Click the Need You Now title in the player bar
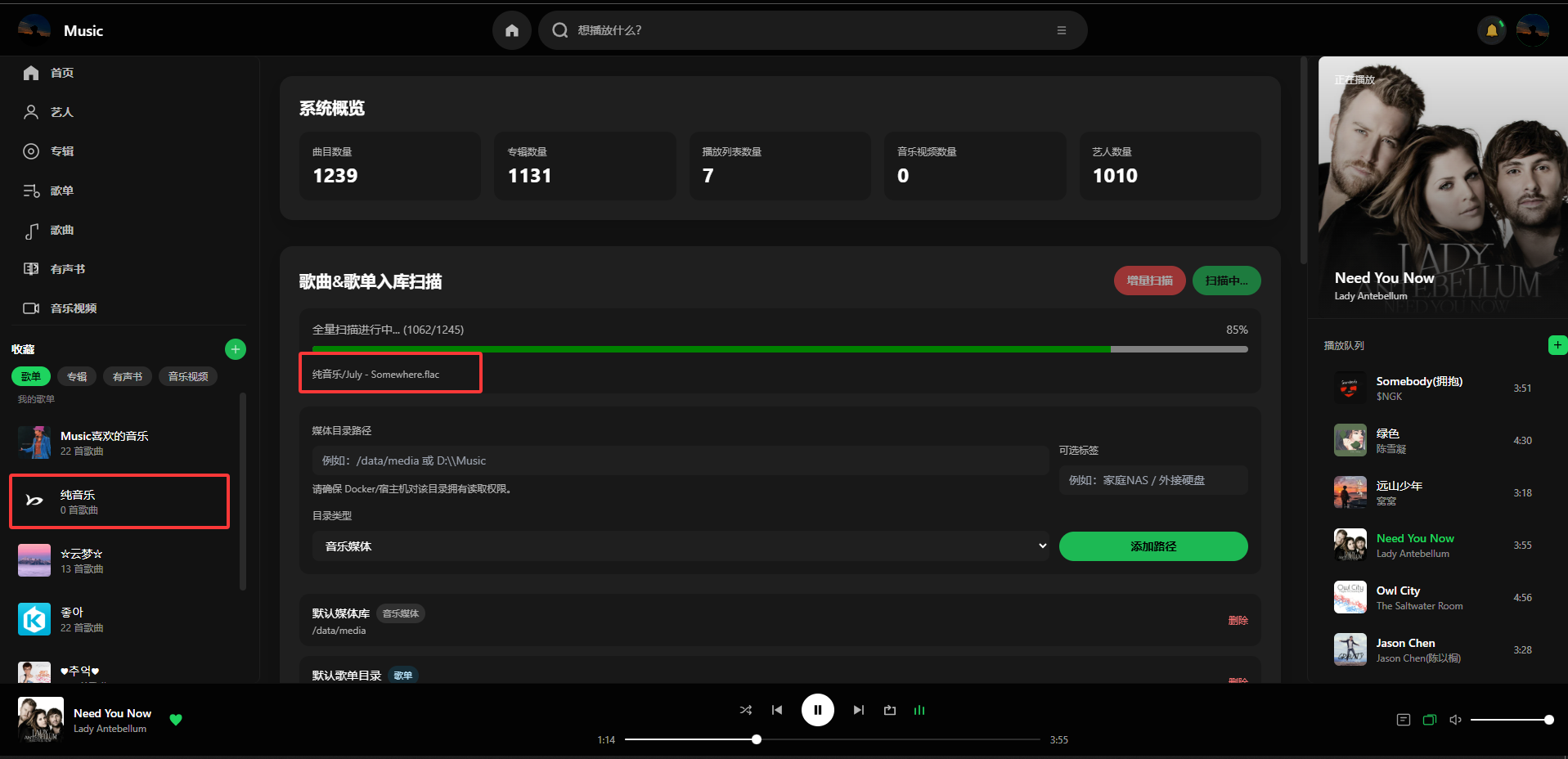Screen dimensions: 1568x759 tap(113, 713)
